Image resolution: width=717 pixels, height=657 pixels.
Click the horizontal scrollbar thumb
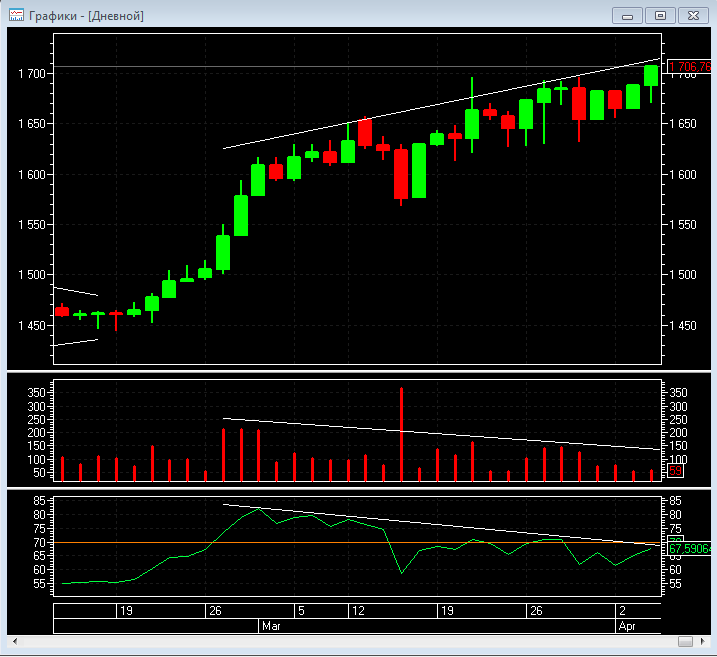point(685,641)
